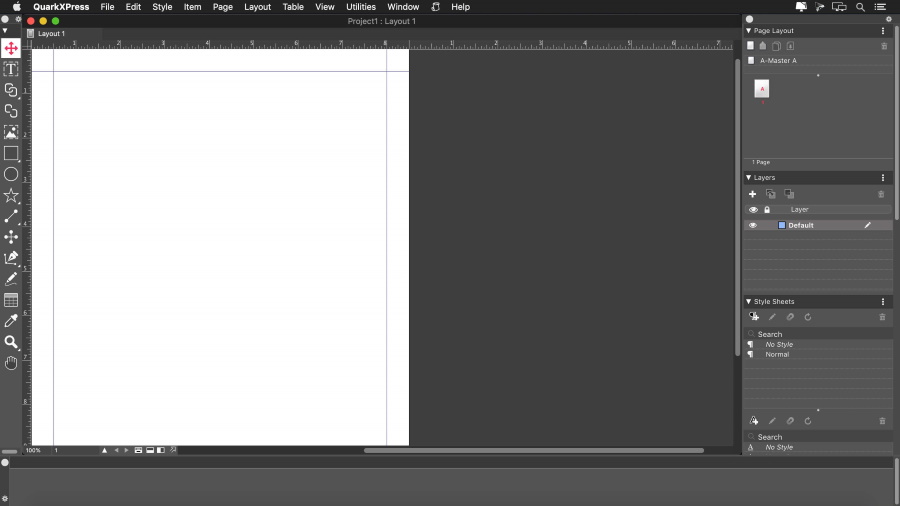The width and height of the screenshot is (900, 506).
Task: Select the Eyedropper tool
Action: 11,321
